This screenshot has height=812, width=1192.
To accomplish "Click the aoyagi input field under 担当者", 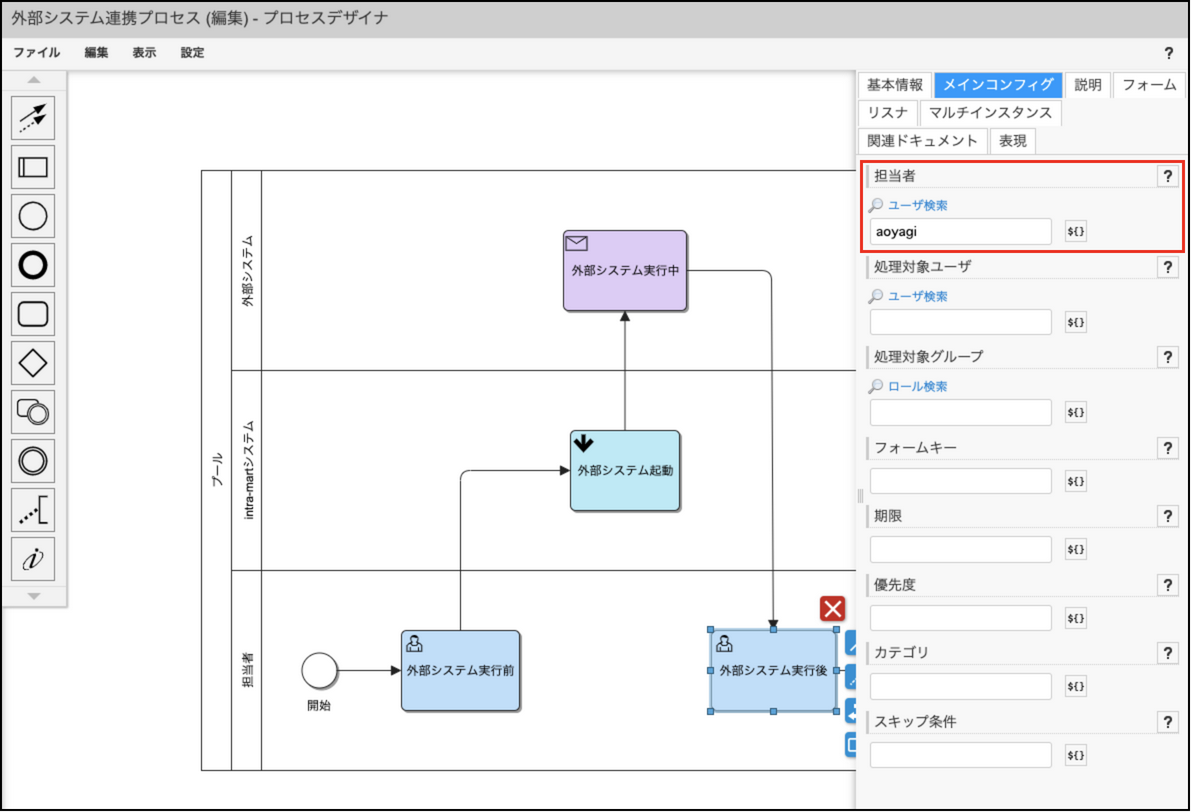I will click(960, 231).
